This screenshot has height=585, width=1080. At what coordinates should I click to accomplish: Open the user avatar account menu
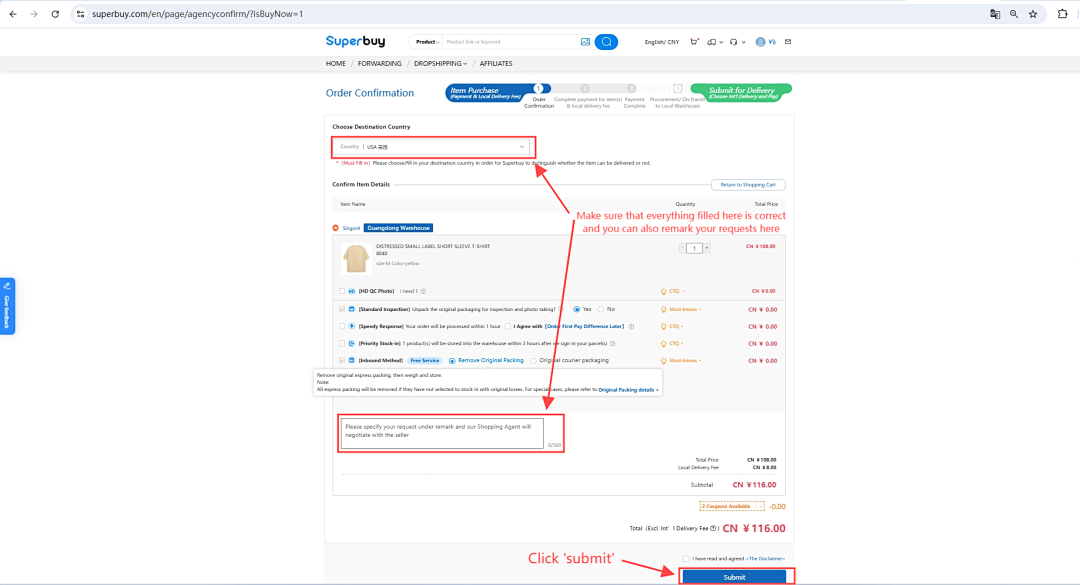coord(760,42)
